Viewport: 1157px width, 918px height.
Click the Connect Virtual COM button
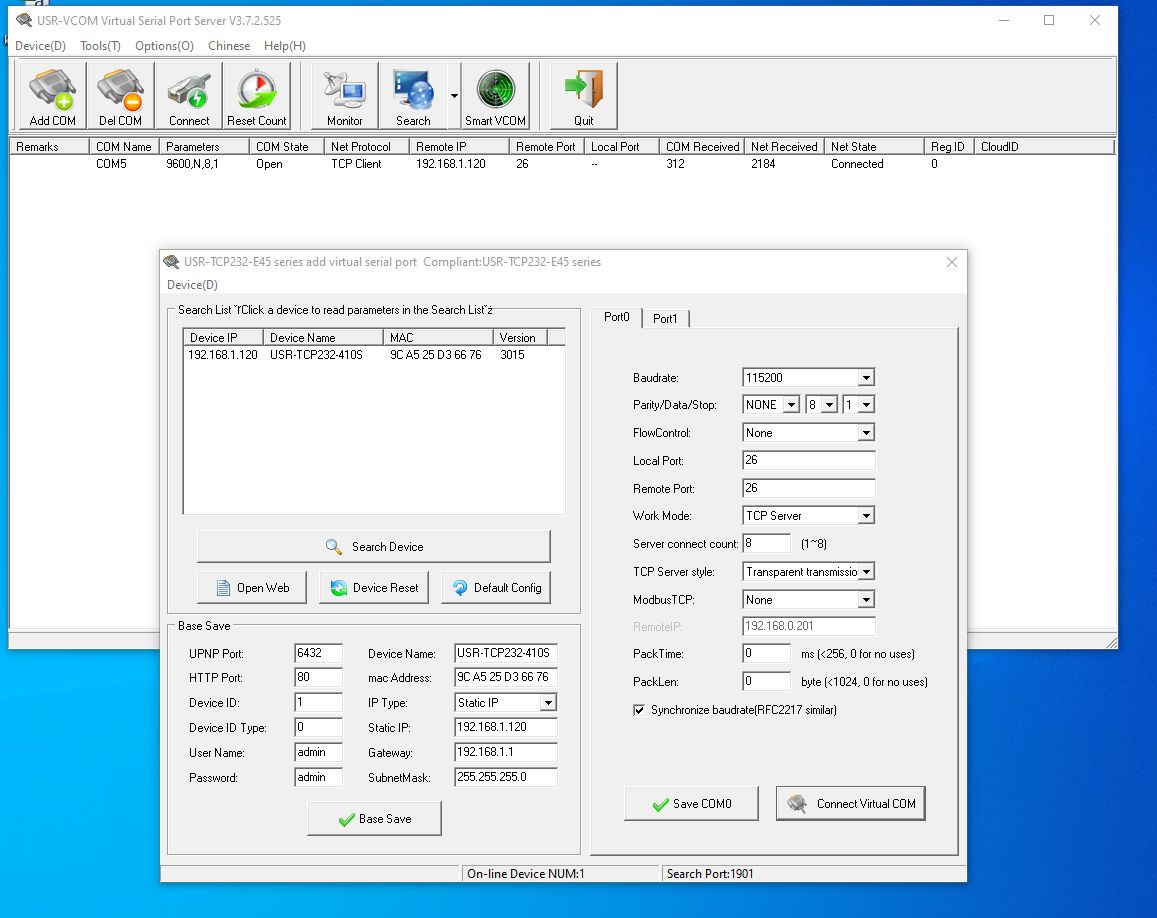click(x=851, y=804)
